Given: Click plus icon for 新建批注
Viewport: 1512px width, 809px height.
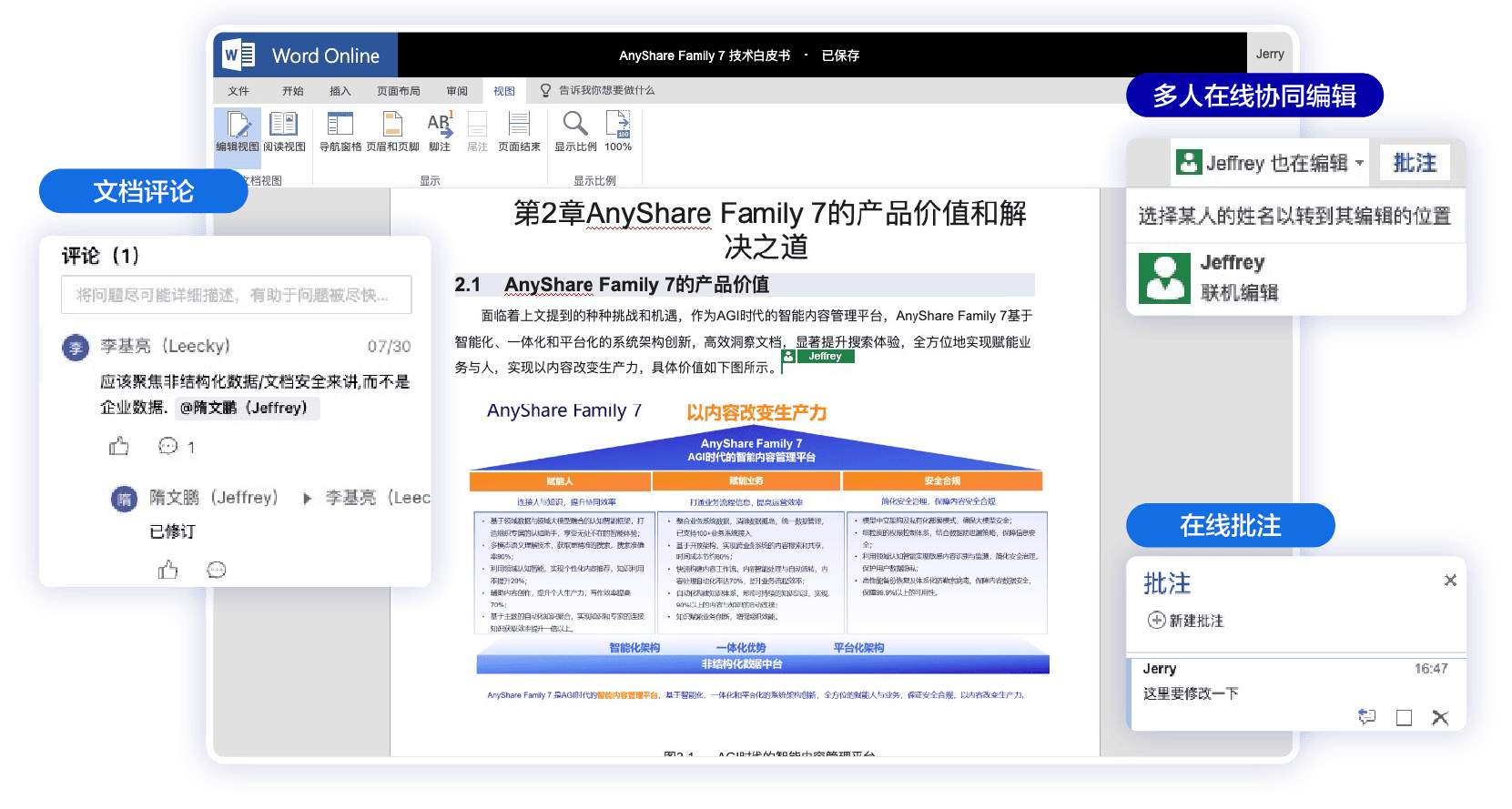Looking at the screenshot, I should [1156, 621].
